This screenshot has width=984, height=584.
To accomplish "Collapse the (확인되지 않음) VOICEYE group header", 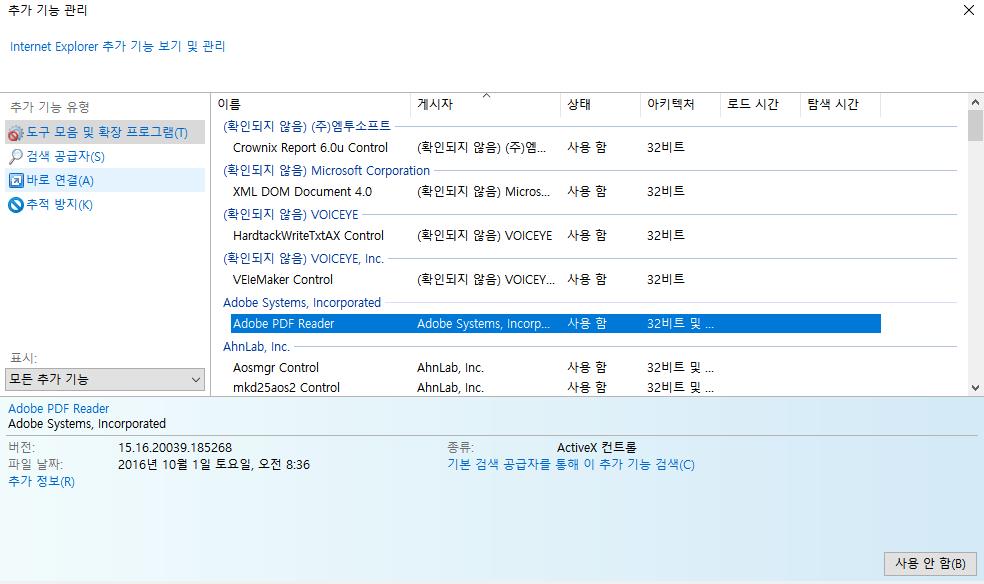I will click(291, 215).
